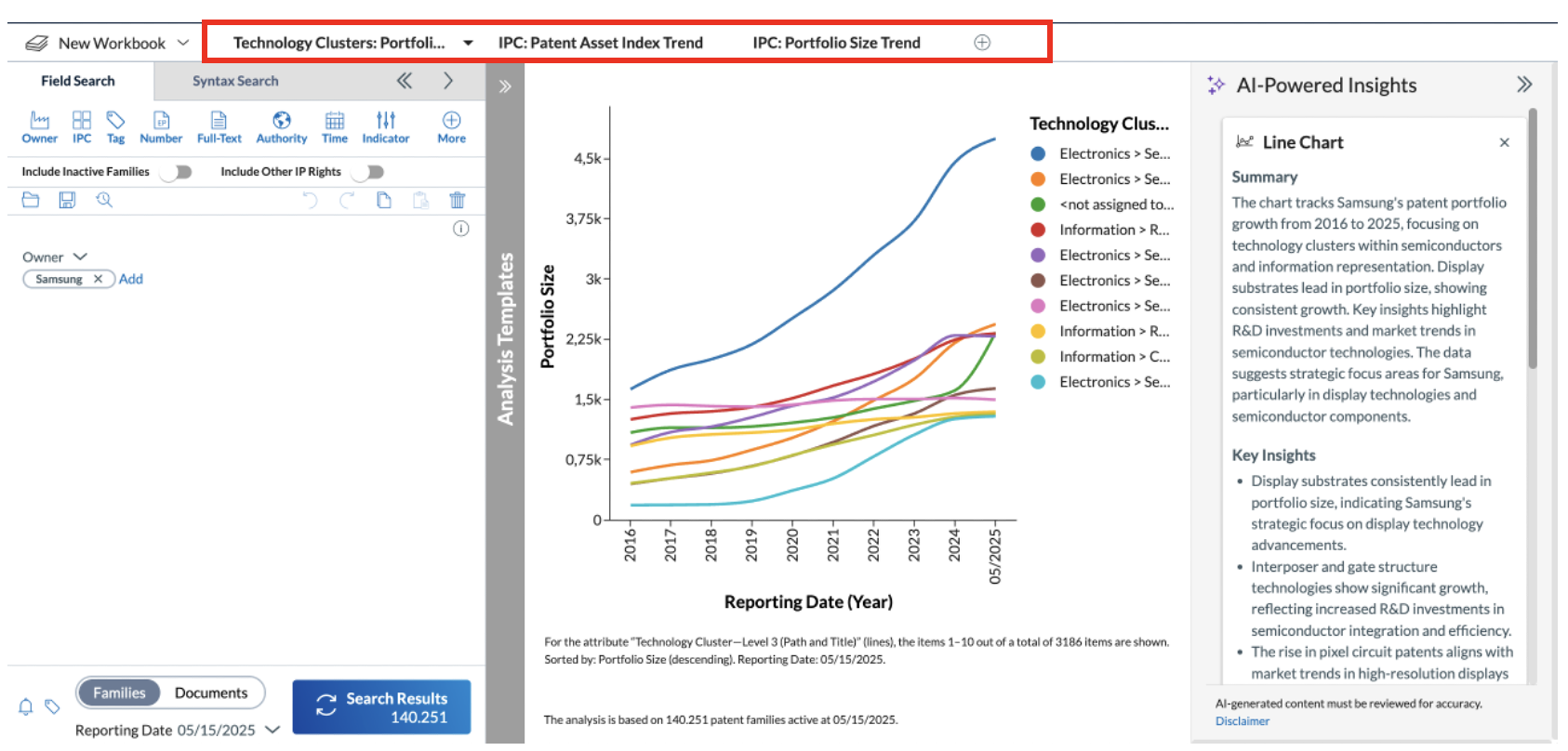Open the Owner search field icon
Viewport: 1568px width, 751px height.
pyautogui.click(x=39, y=121)
